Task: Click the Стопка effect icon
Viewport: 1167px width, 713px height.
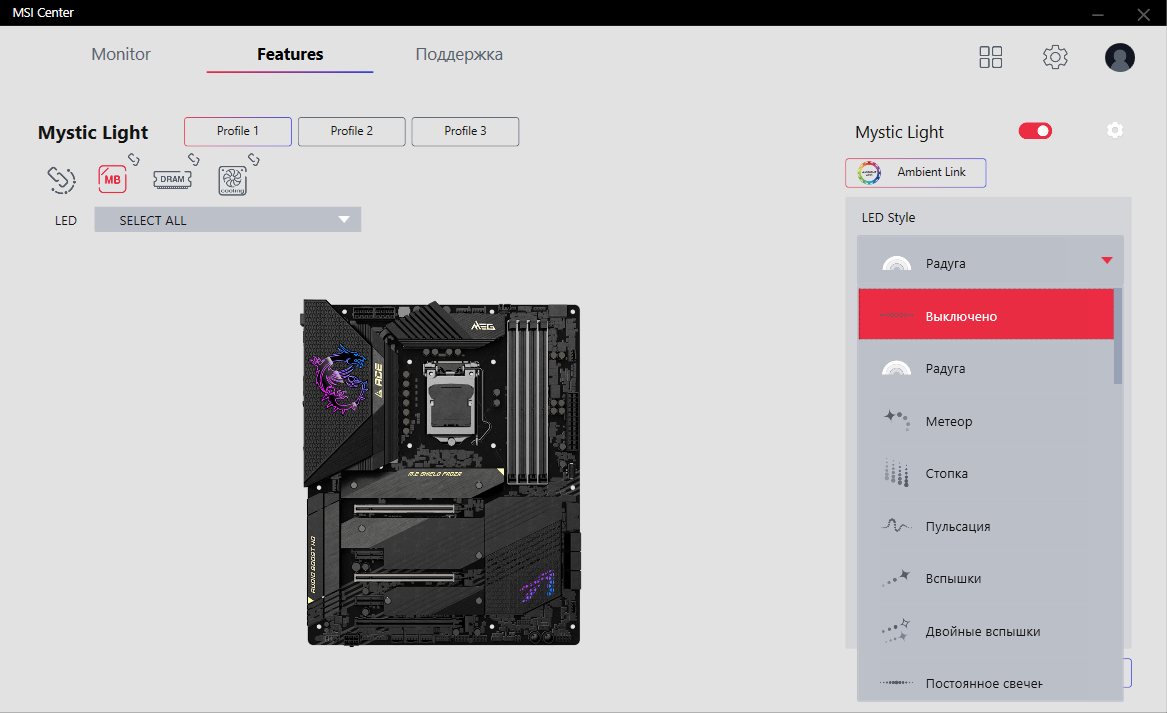Action: (896, 473)
